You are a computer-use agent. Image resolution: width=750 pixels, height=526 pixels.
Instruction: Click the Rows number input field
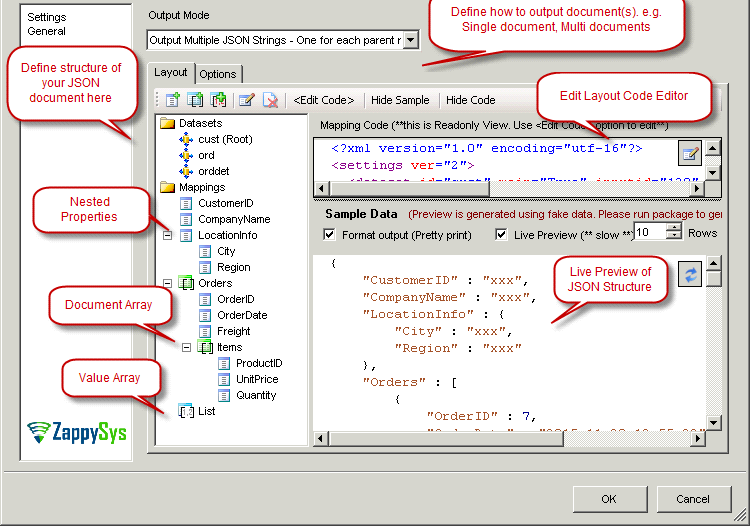pyautogui.click(x=650, y=232)
